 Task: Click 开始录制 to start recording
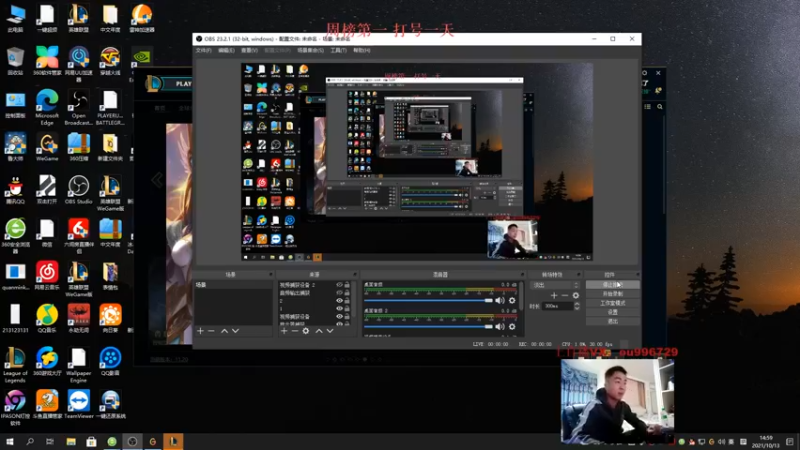[612, 294]
